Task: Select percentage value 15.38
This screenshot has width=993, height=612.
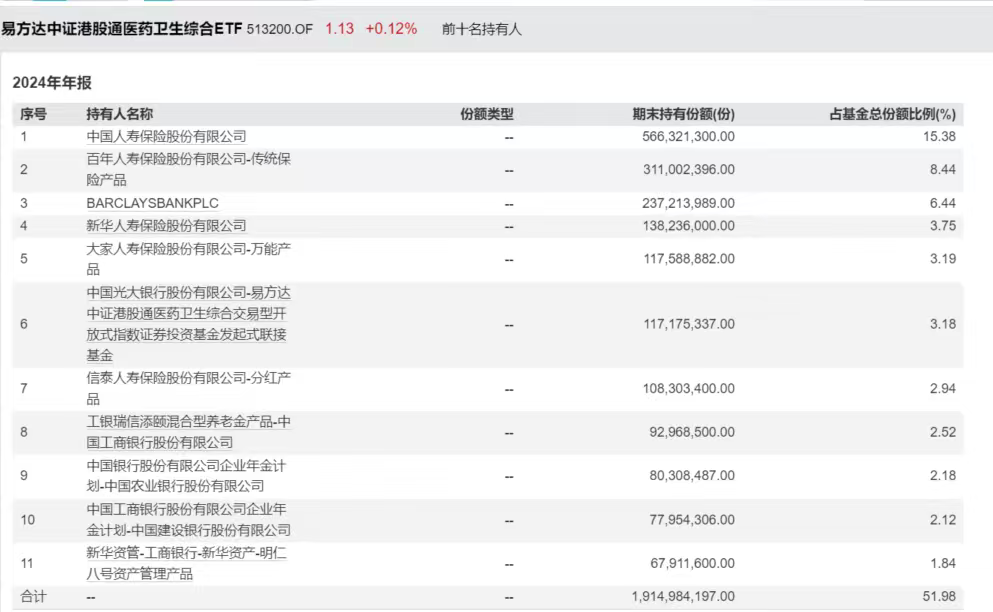Action: tap(939, 136)
